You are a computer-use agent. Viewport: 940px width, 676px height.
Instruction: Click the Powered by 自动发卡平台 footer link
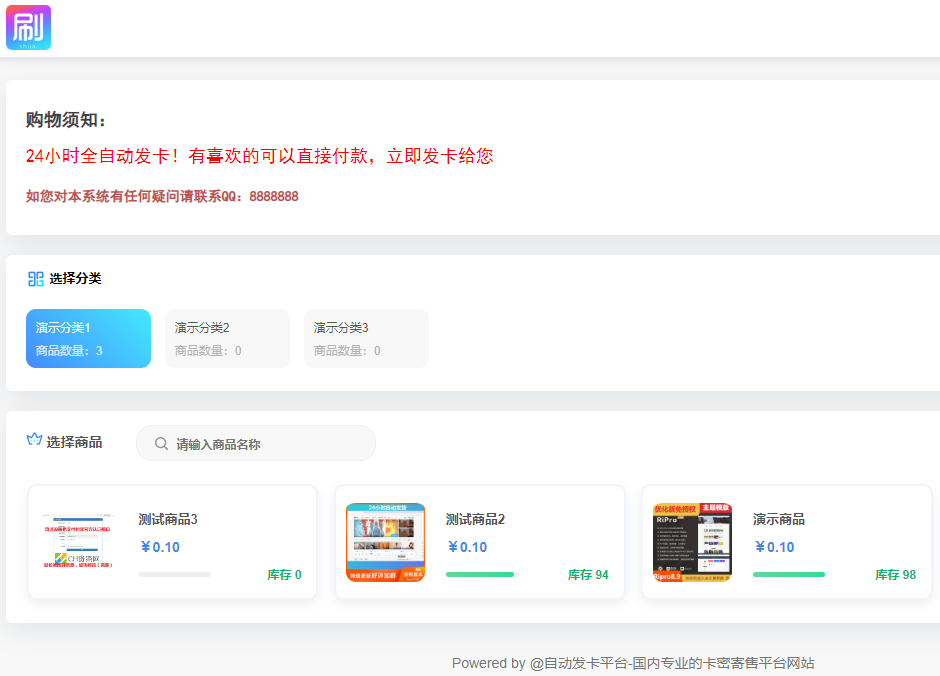(x=633, y=663)
